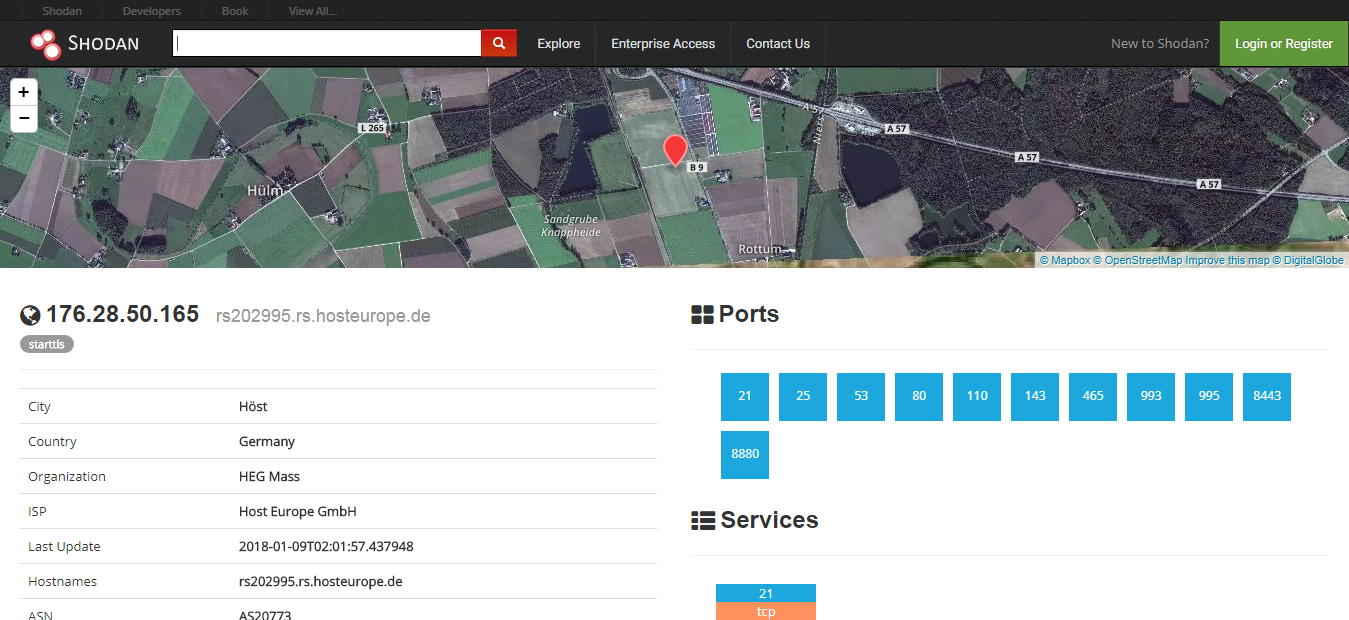Focus the Shodan search input field
The width and height of the screenshot is (1349, 620).
pyautogui.click(x=327, y=43)
